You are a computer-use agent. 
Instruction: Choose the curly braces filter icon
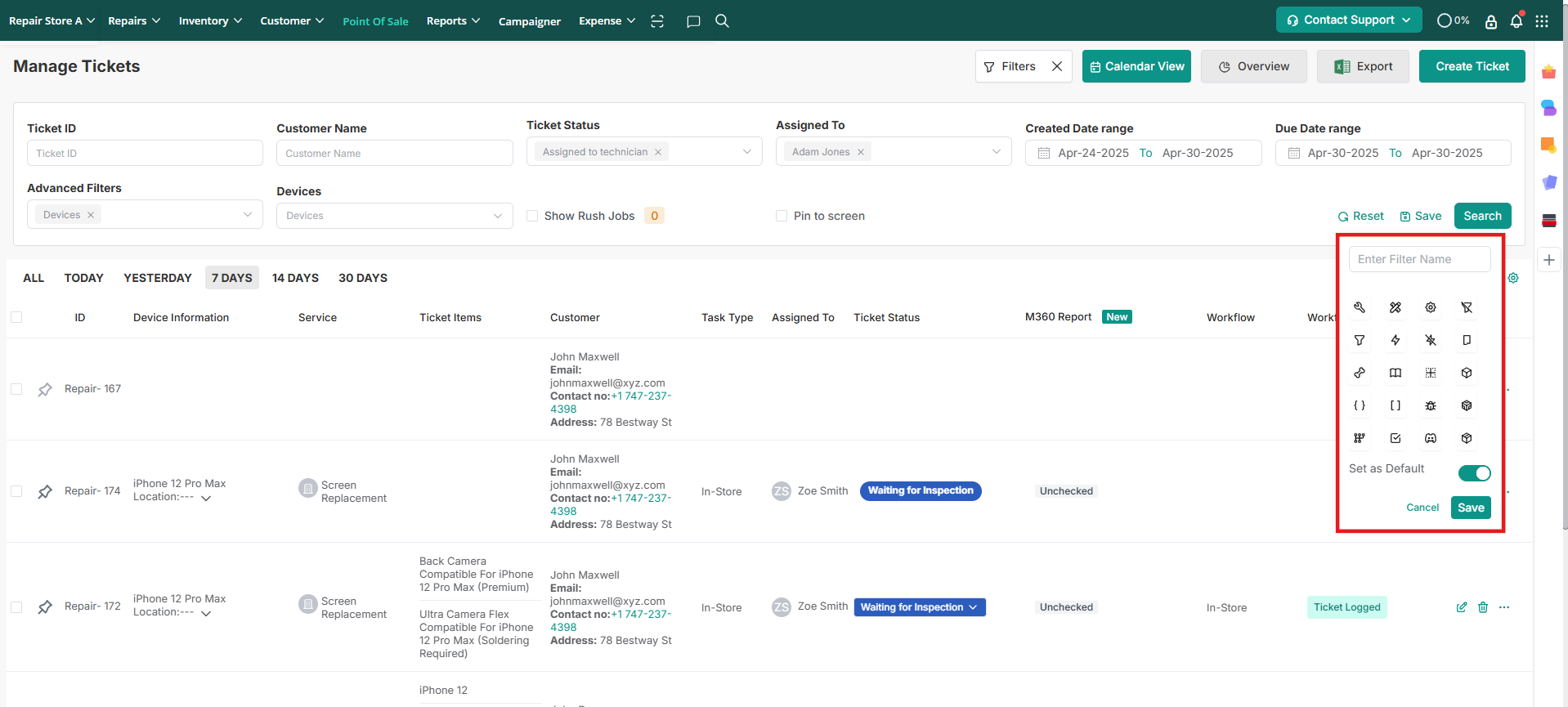1360,405
